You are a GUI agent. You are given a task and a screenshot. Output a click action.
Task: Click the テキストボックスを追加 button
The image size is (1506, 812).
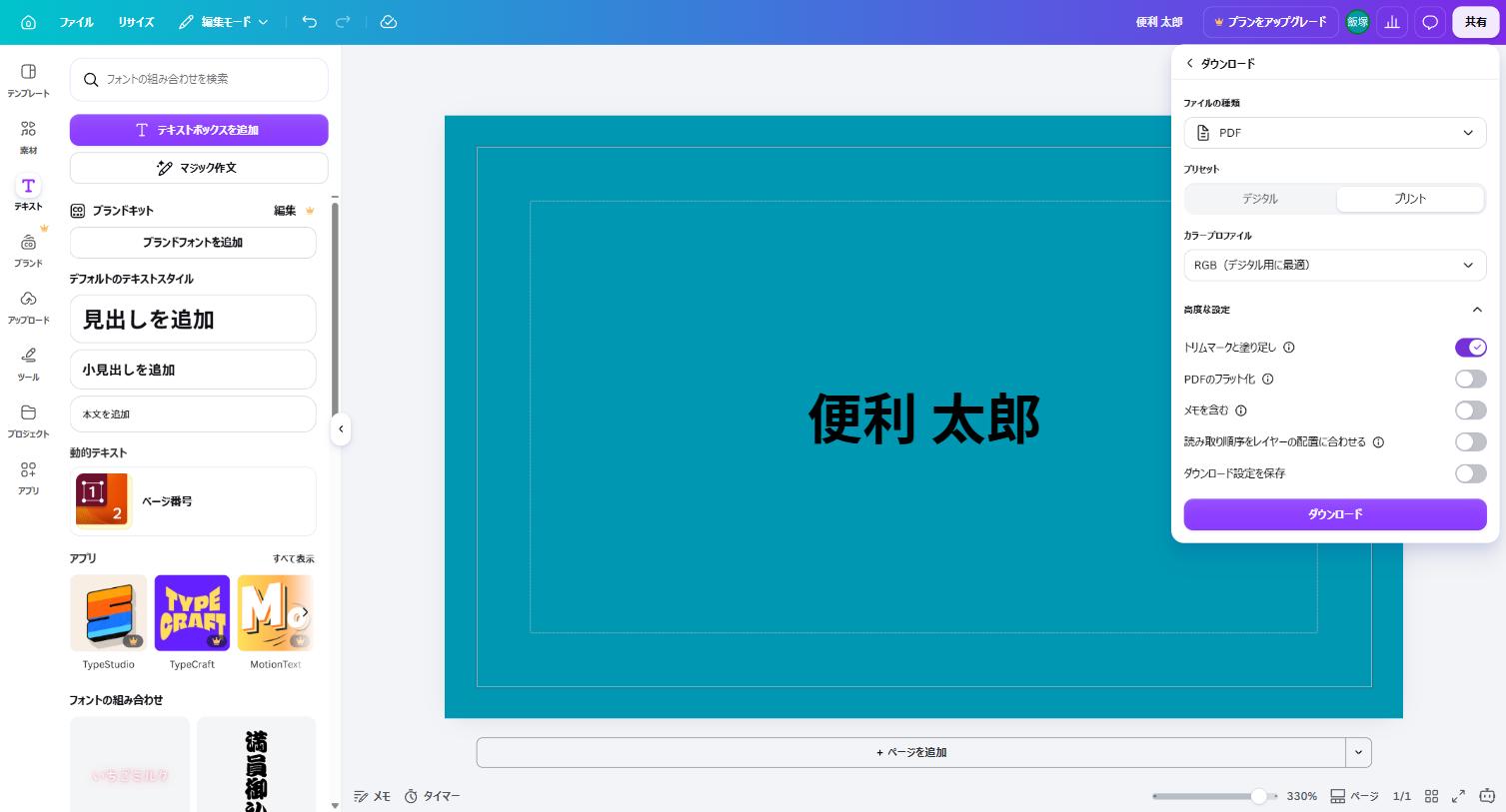pyautogui.click(x=199, y=130)
